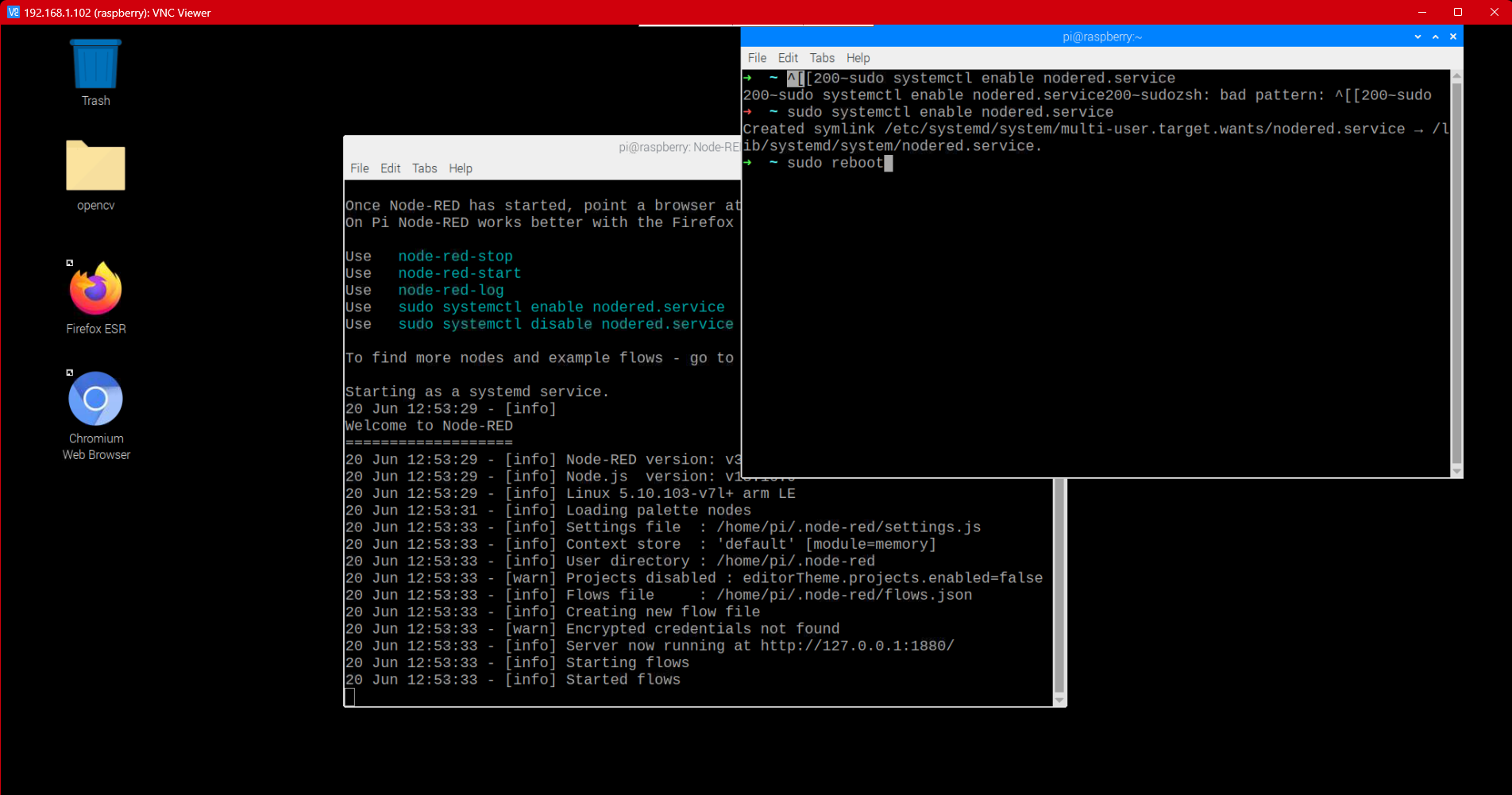
Task: Launch Chromium Web Browser shortcut
Action: 95,399
